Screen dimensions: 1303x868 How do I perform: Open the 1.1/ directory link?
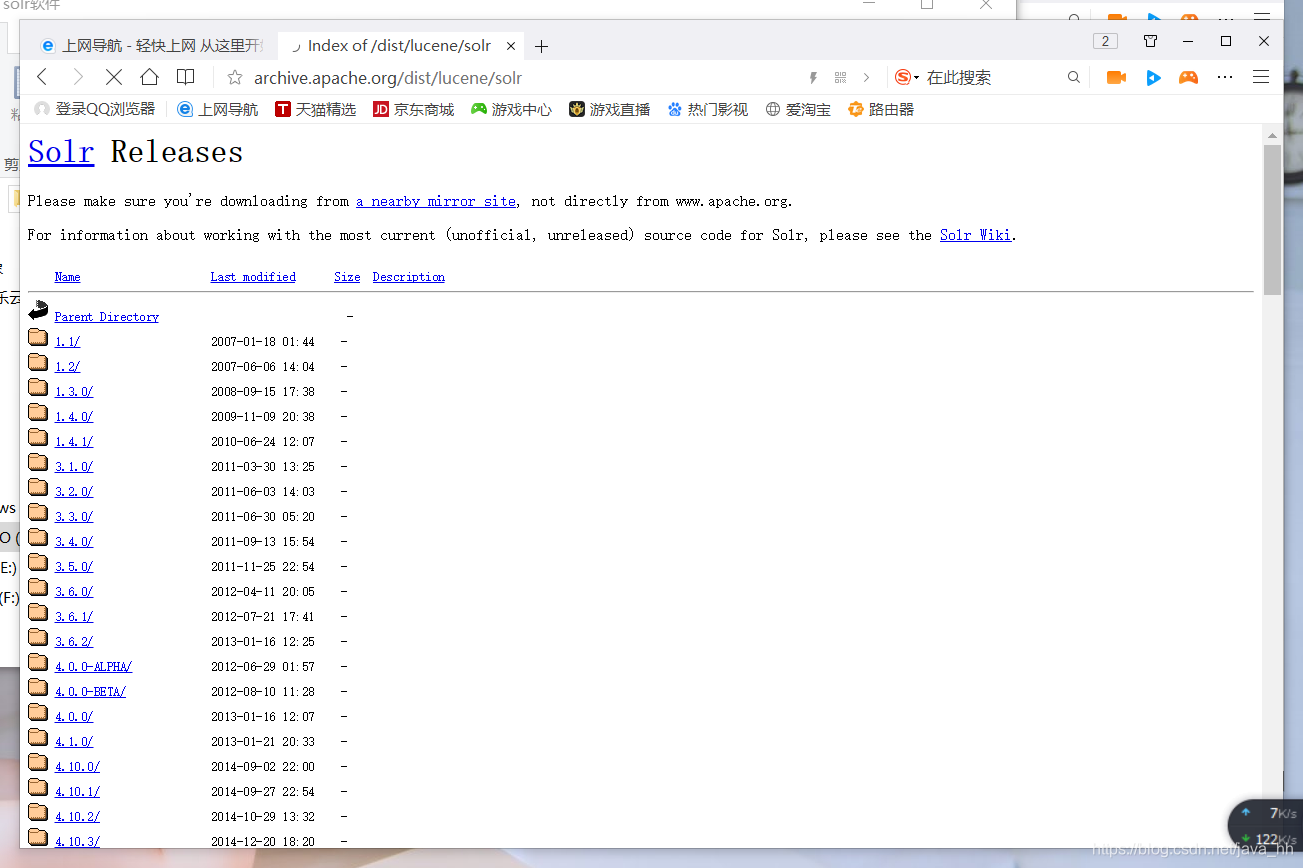[67, 342]
